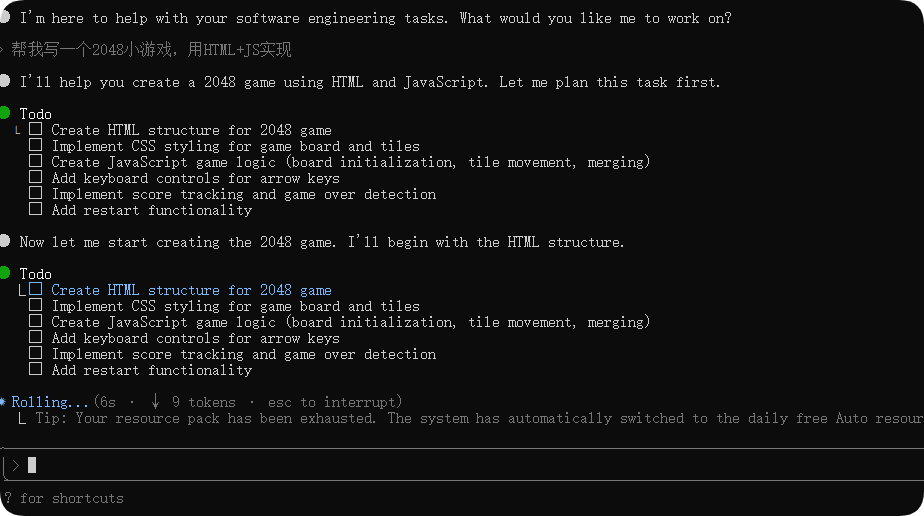The width and height of the screenshot is (924, 516).
Task: Click the blue "Create HTML structure for 2048 game" text
Action: 191,290
